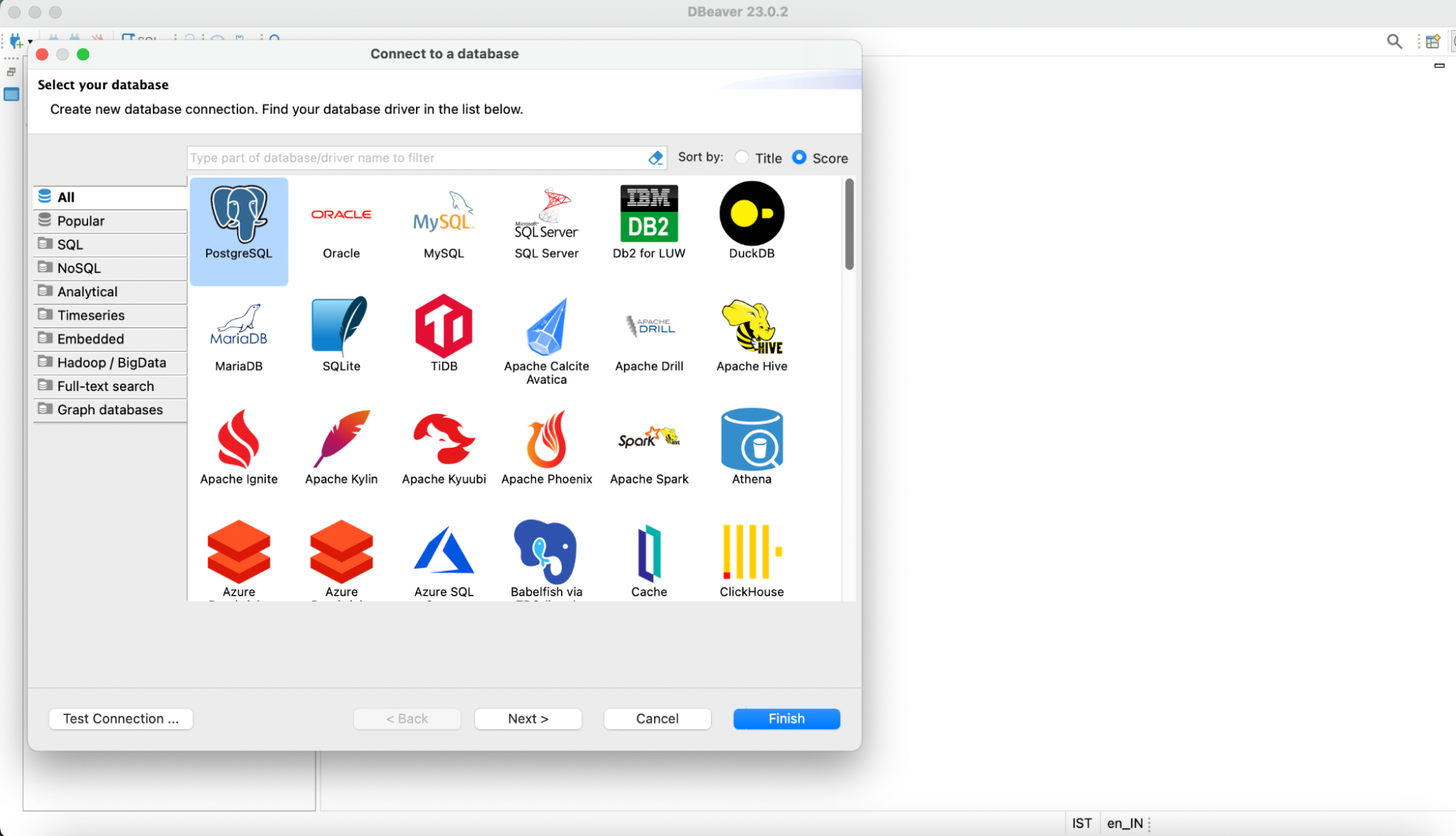Click the Test Connection button
This screenshot has height=836, width=1456.
click(x=121, y=719)
